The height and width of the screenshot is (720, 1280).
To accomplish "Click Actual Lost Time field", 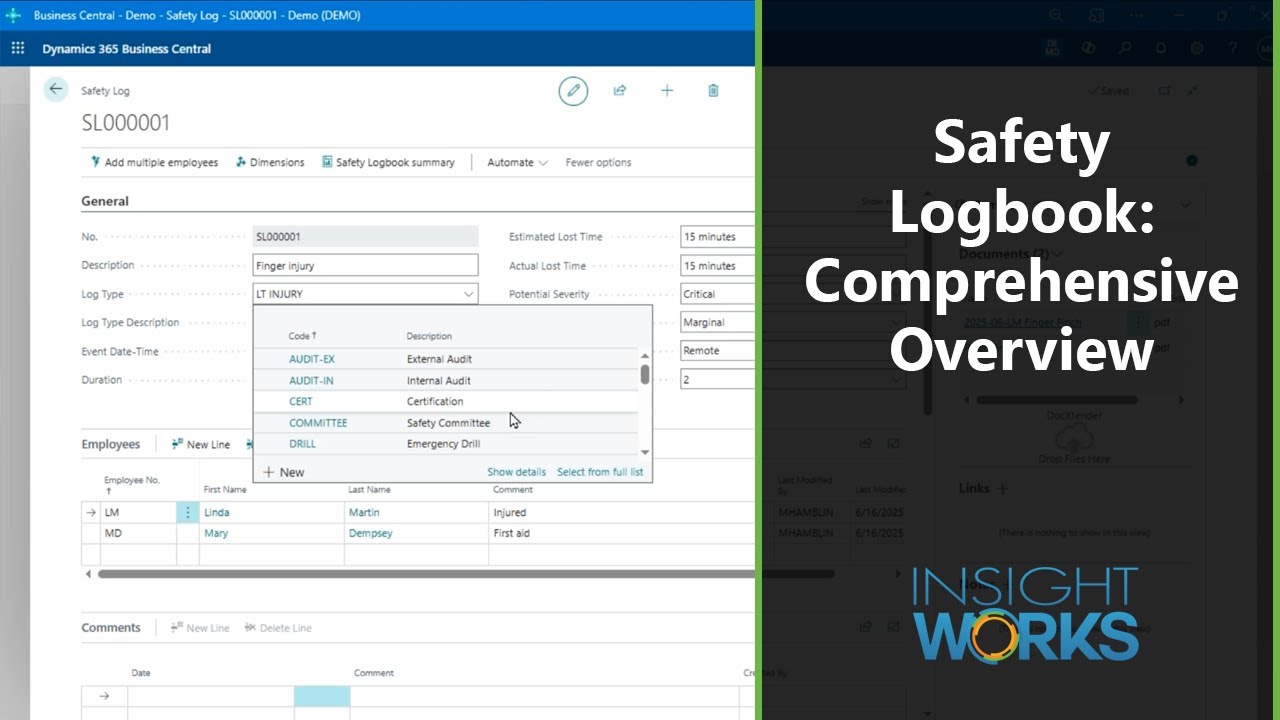I will [717, 266].
